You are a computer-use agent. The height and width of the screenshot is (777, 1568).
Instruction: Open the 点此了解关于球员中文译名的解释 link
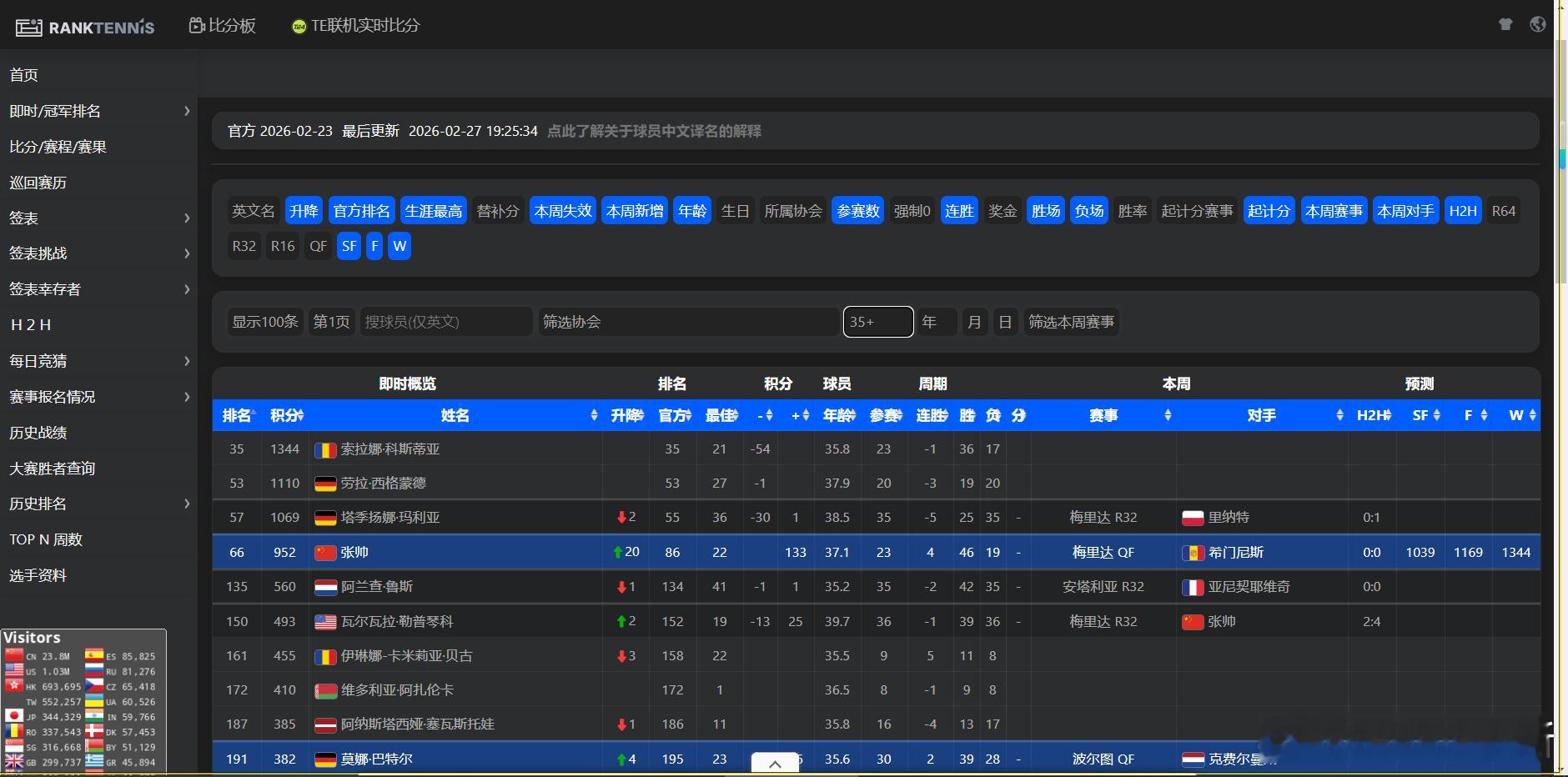[654, 131]
